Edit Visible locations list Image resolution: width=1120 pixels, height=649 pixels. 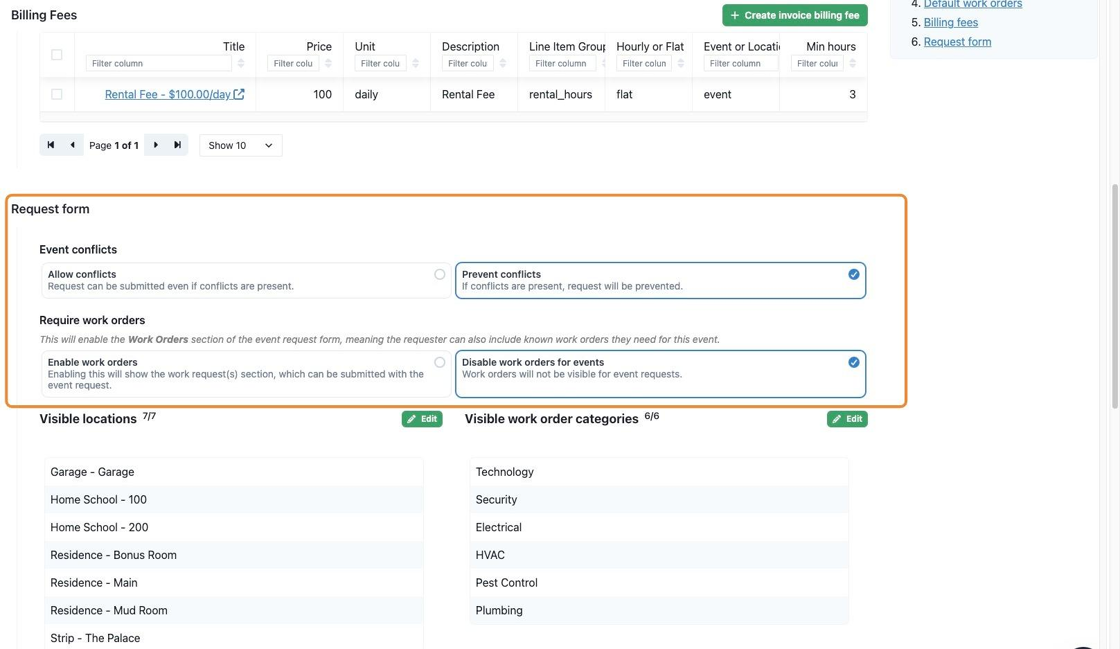click(422, 419)
